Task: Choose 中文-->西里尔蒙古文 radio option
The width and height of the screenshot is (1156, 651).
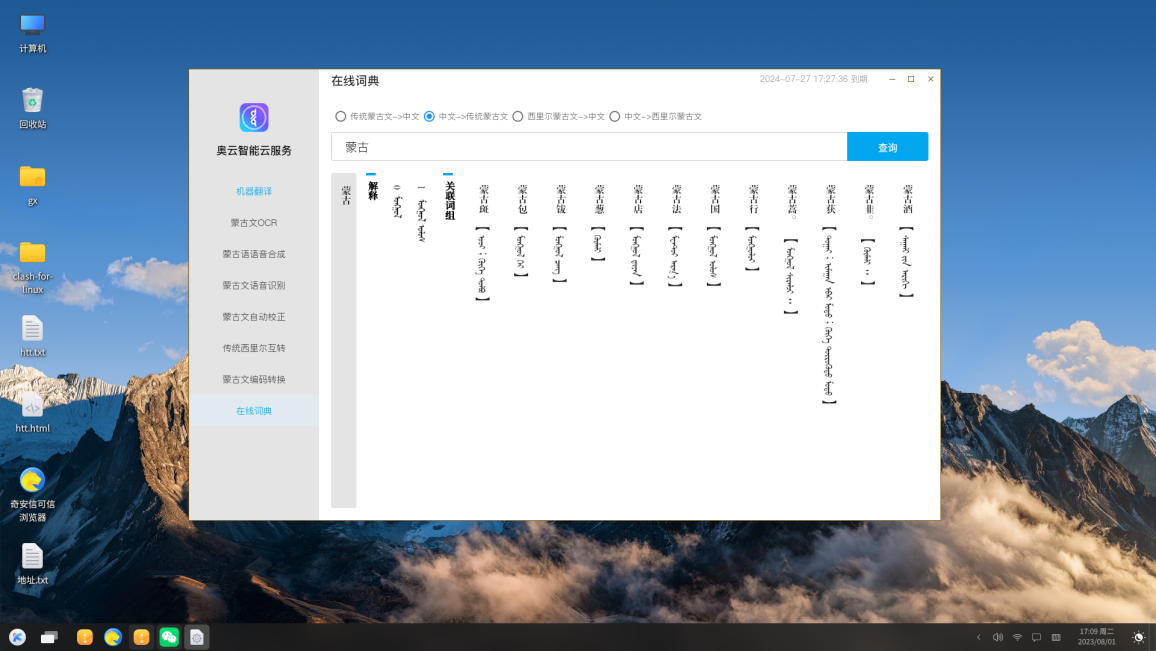Action: [615, 116]
